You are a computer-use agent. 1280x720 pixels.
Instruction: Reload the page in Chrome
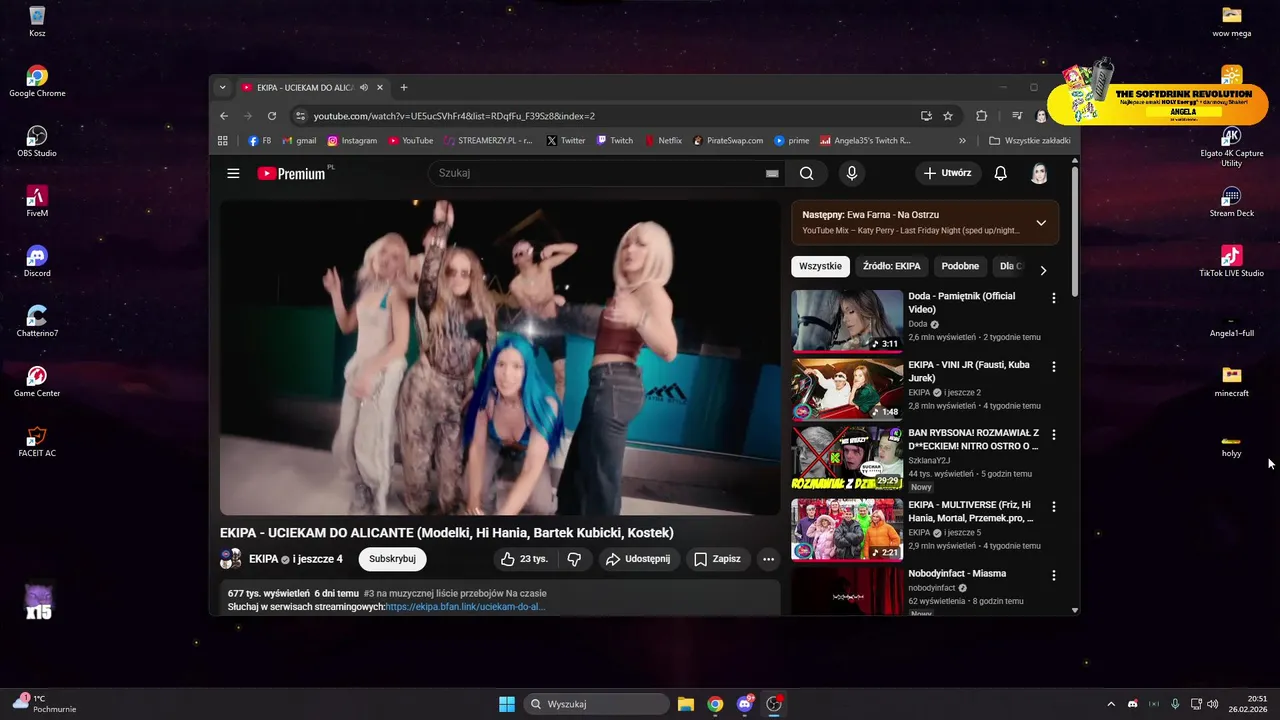[272, 116]
